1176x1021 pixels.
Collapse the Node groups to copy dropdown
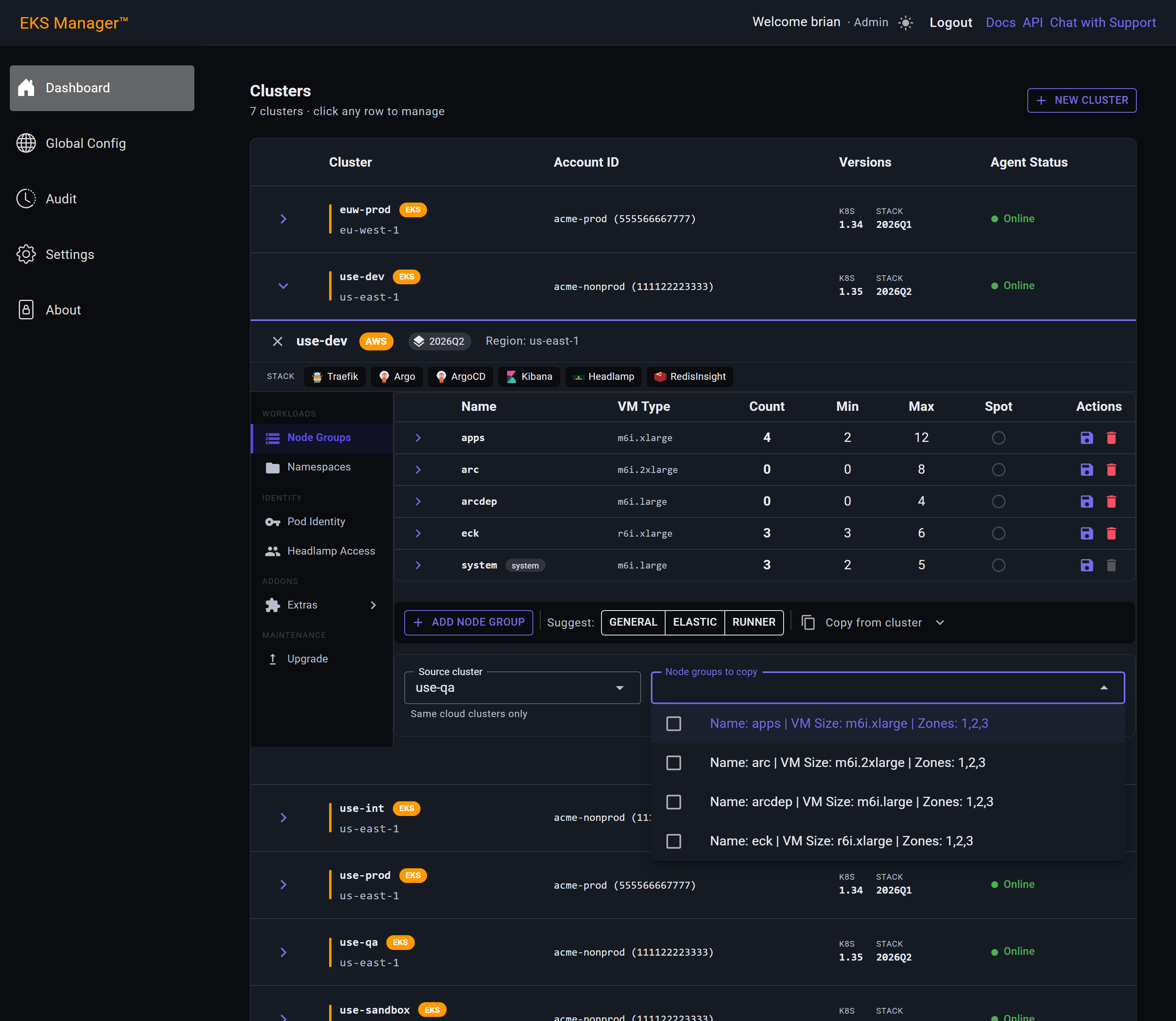[x=1104, y=688]
